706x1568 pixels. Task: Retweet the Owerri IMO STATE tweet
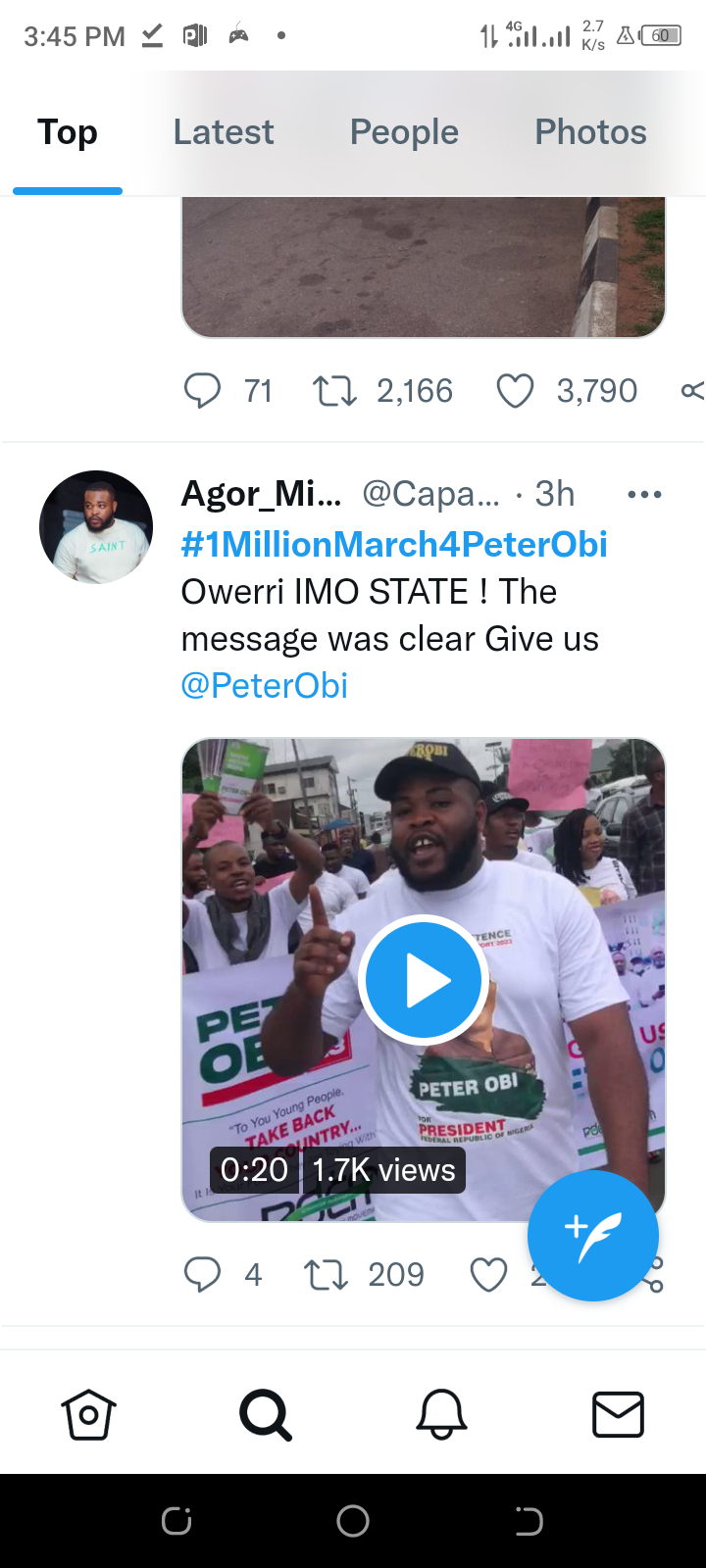click(326, 1274)
